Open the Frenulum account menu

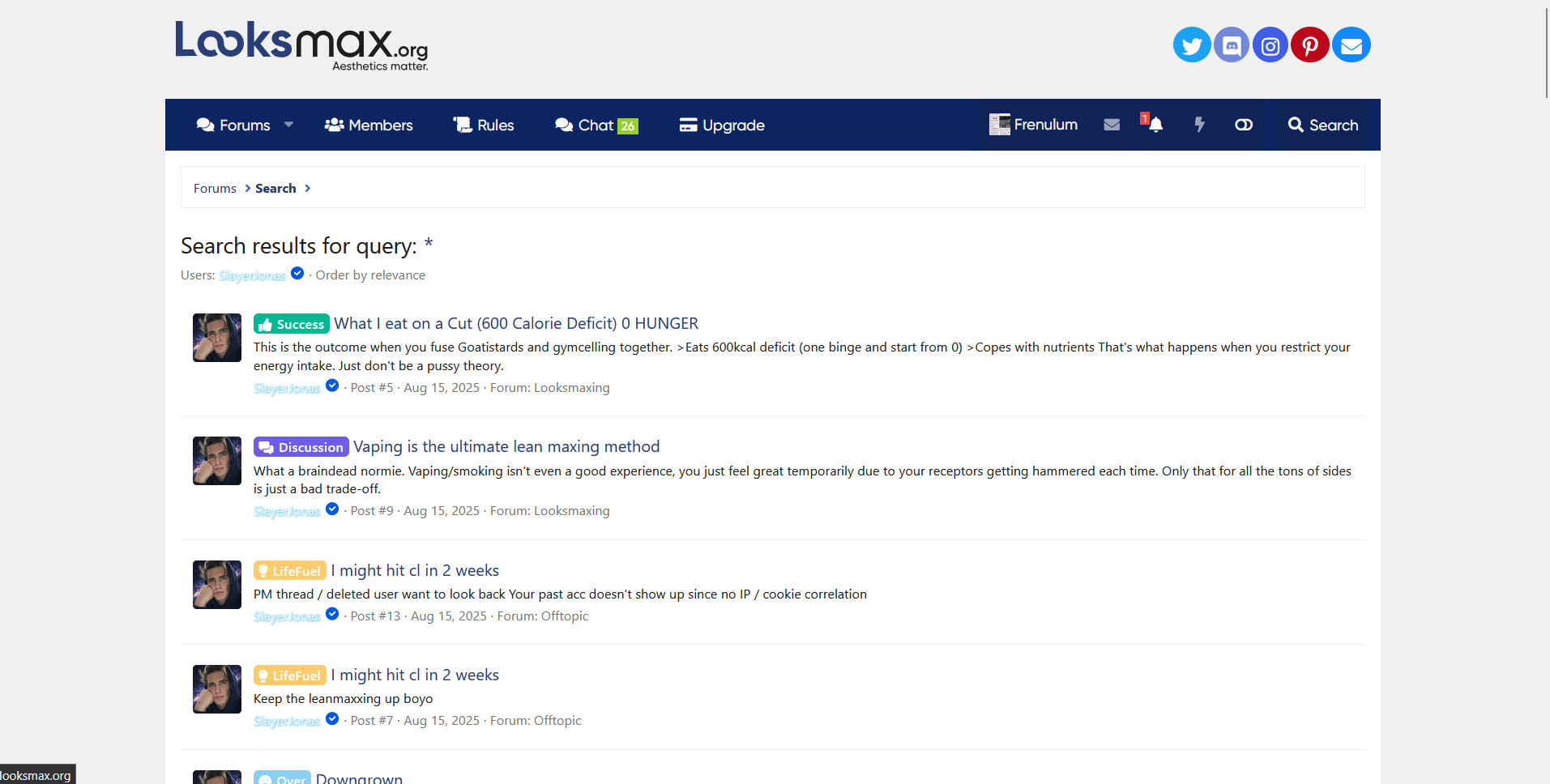click(1033, 125)
